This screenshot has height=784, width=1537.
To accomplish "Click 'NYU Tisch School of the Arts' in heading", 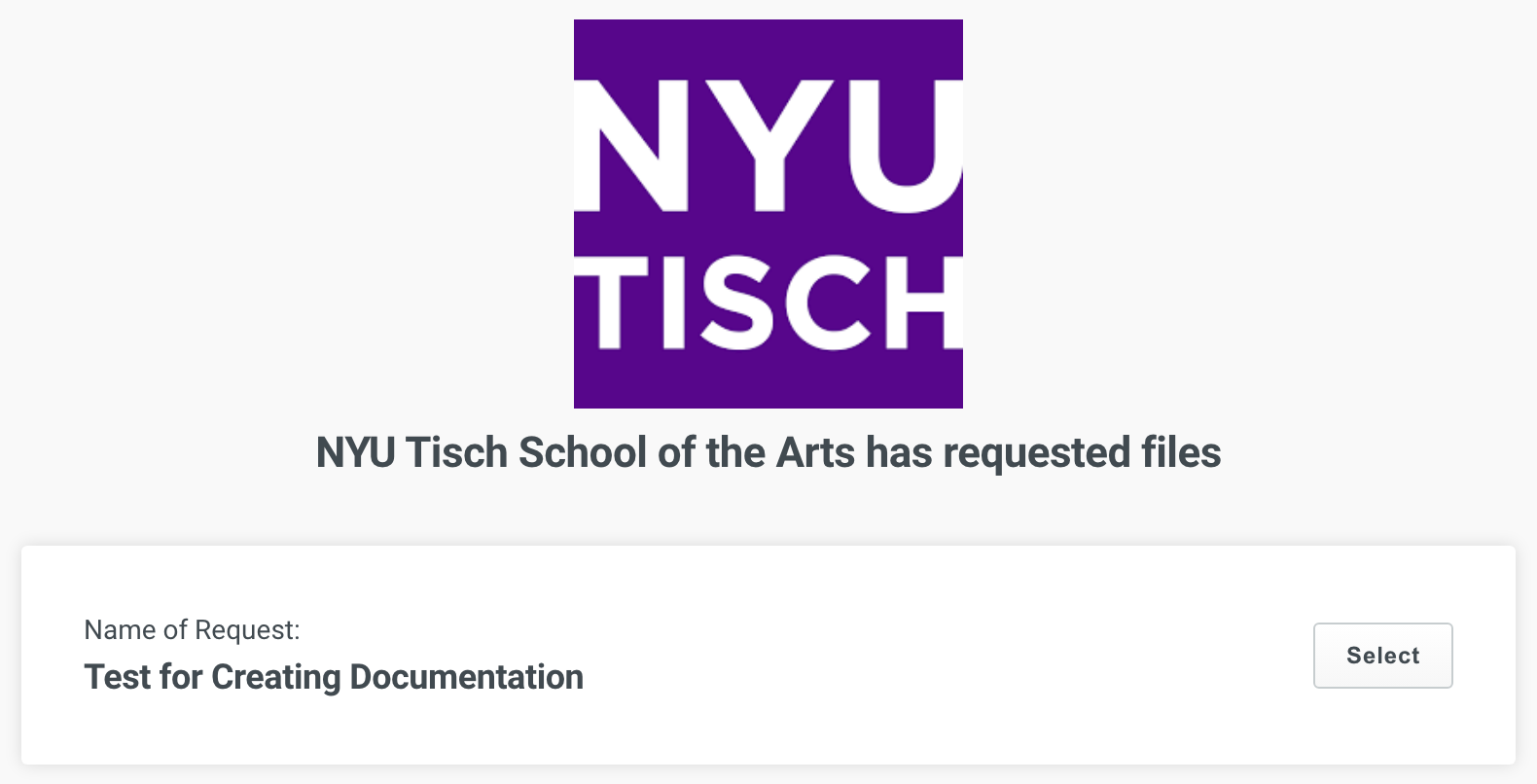I will click(x=584, y=453).
